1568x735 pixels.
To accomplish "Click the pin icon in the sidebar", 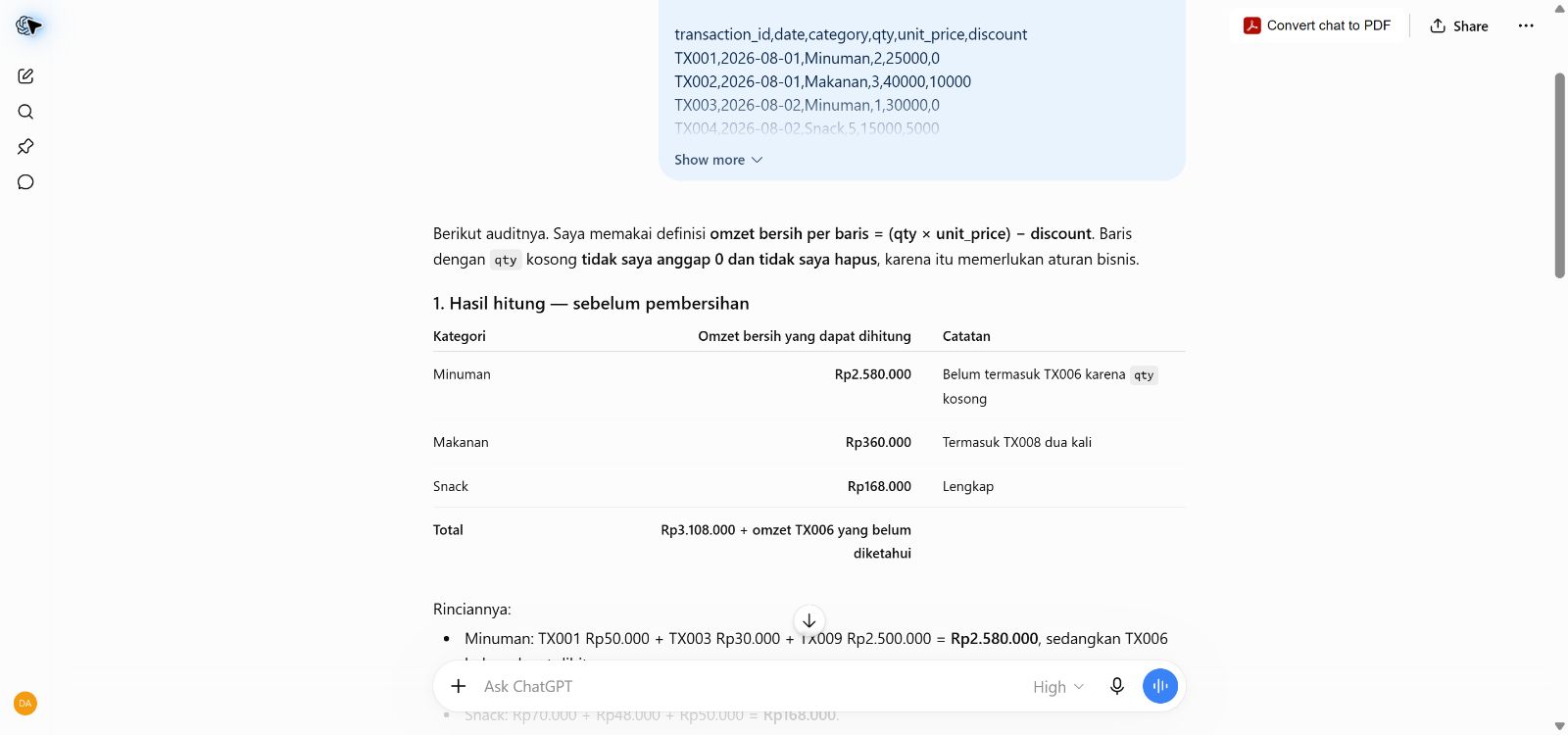I will (x=25, y=147).
